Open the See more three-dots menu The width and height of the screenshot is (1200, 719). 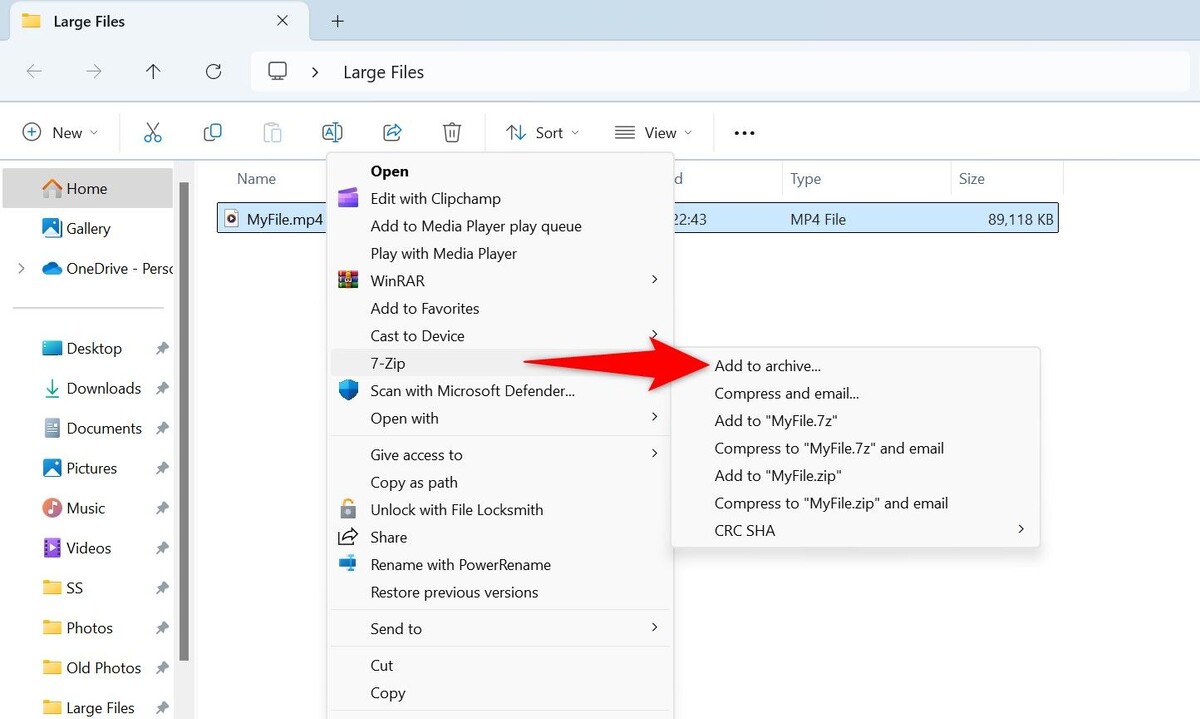[744, 133]
